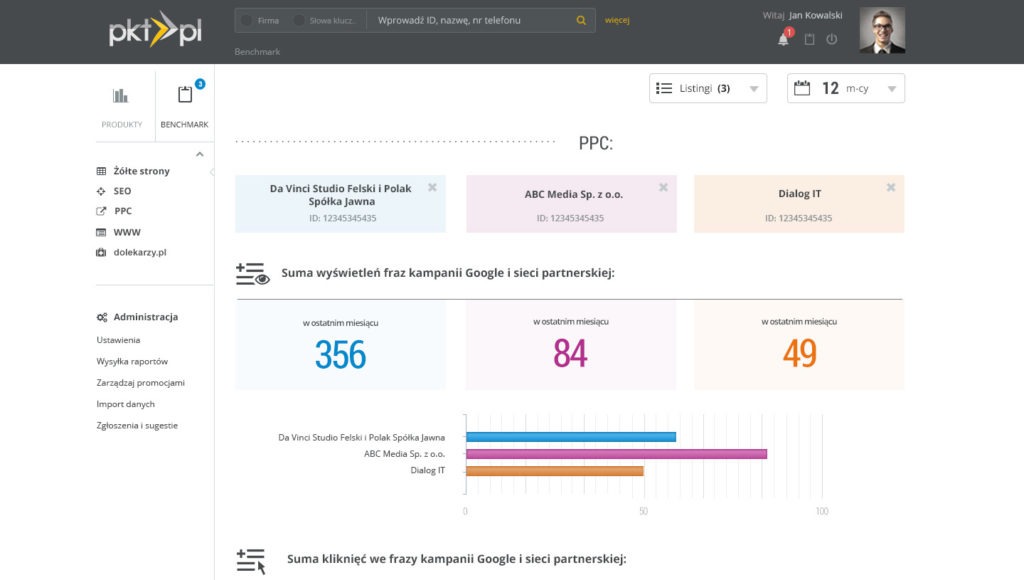Remove ABC Media Sp. z o.o. card

pyautogui.click(x=664, y=187)
